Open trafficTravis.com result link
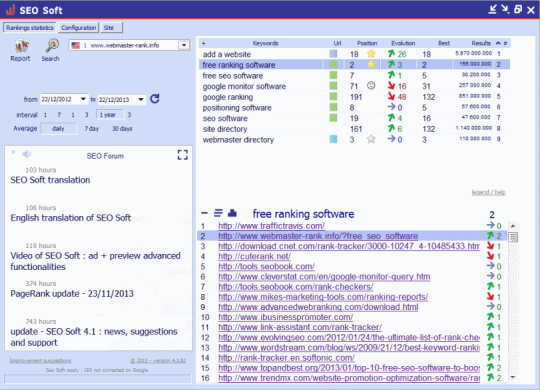Screen dimensions: 540x390 (271, 226)
